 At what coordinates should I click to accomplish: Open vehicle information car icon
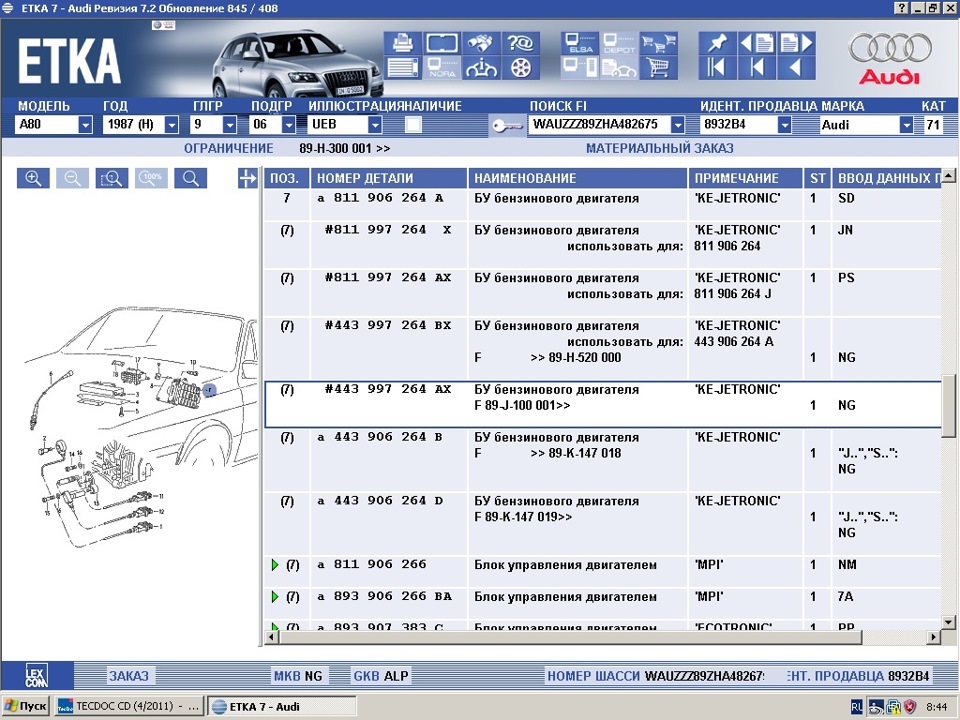pos(481,68)
